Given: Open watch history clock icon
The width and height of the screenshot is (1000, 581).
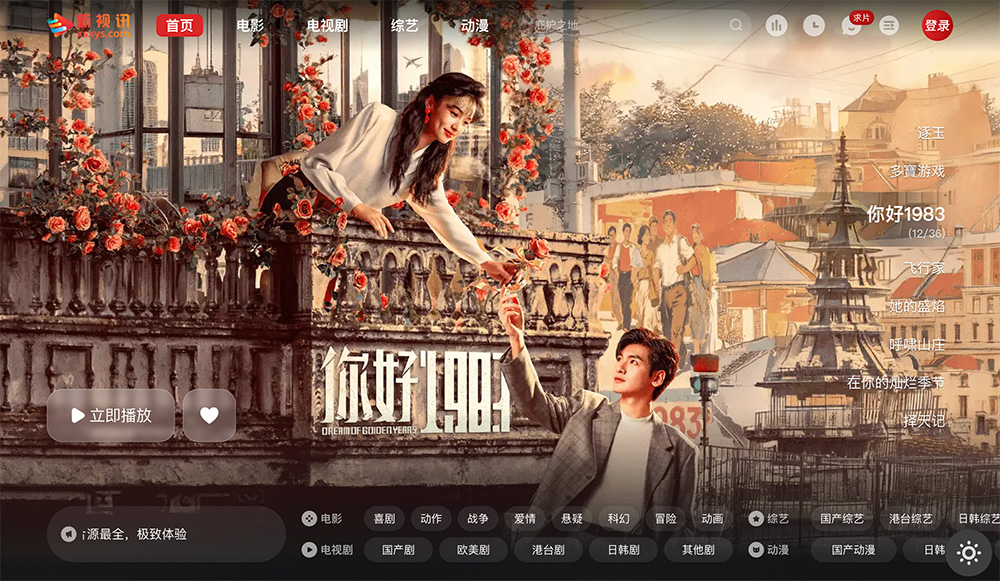Looking at the screenshot, I should point(814,26).
